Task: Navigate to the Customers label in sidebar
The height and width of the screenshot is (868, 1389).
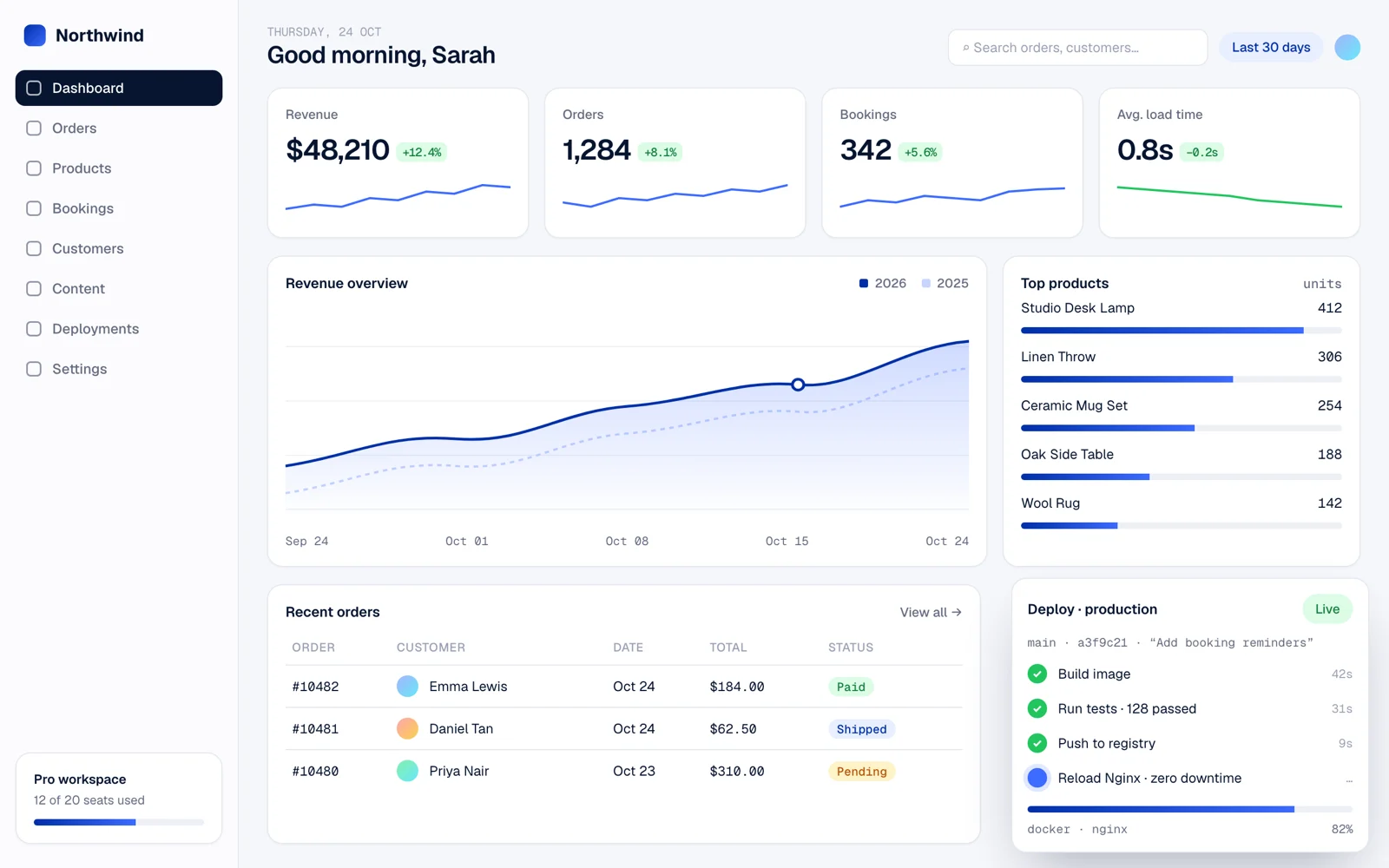Action: pyautogui.click(x=88, y=248)
